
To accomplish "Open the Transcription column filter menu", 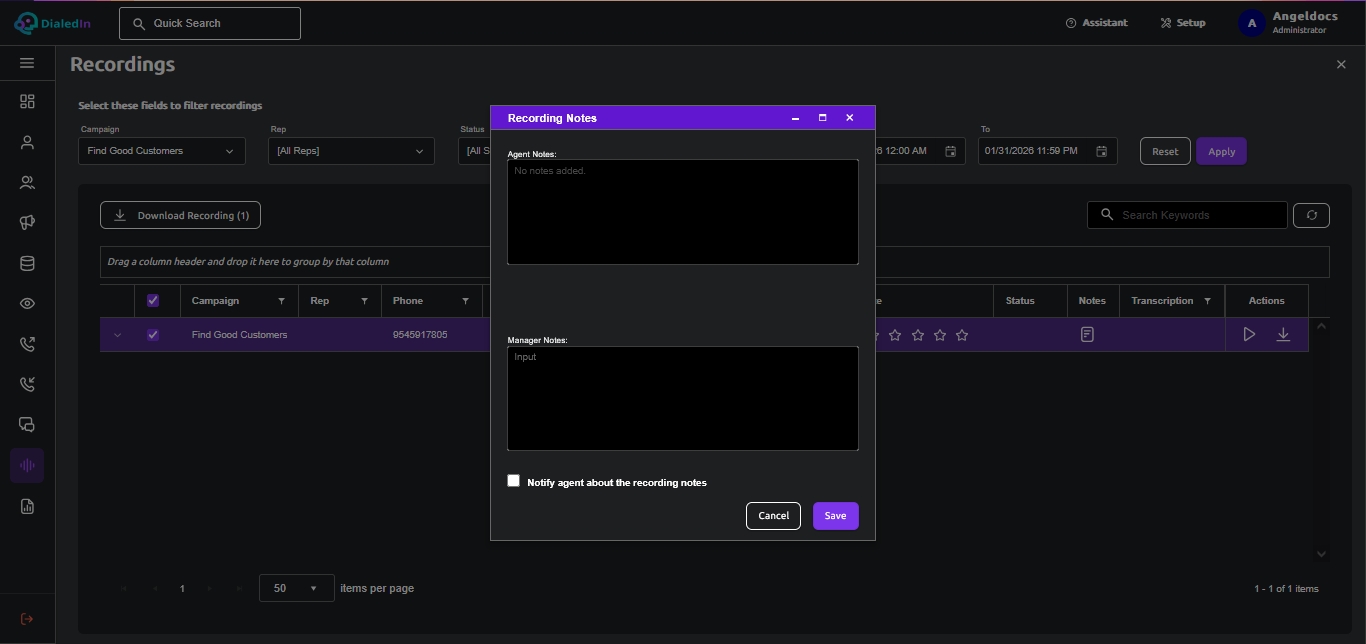I will click(1207, 301).
